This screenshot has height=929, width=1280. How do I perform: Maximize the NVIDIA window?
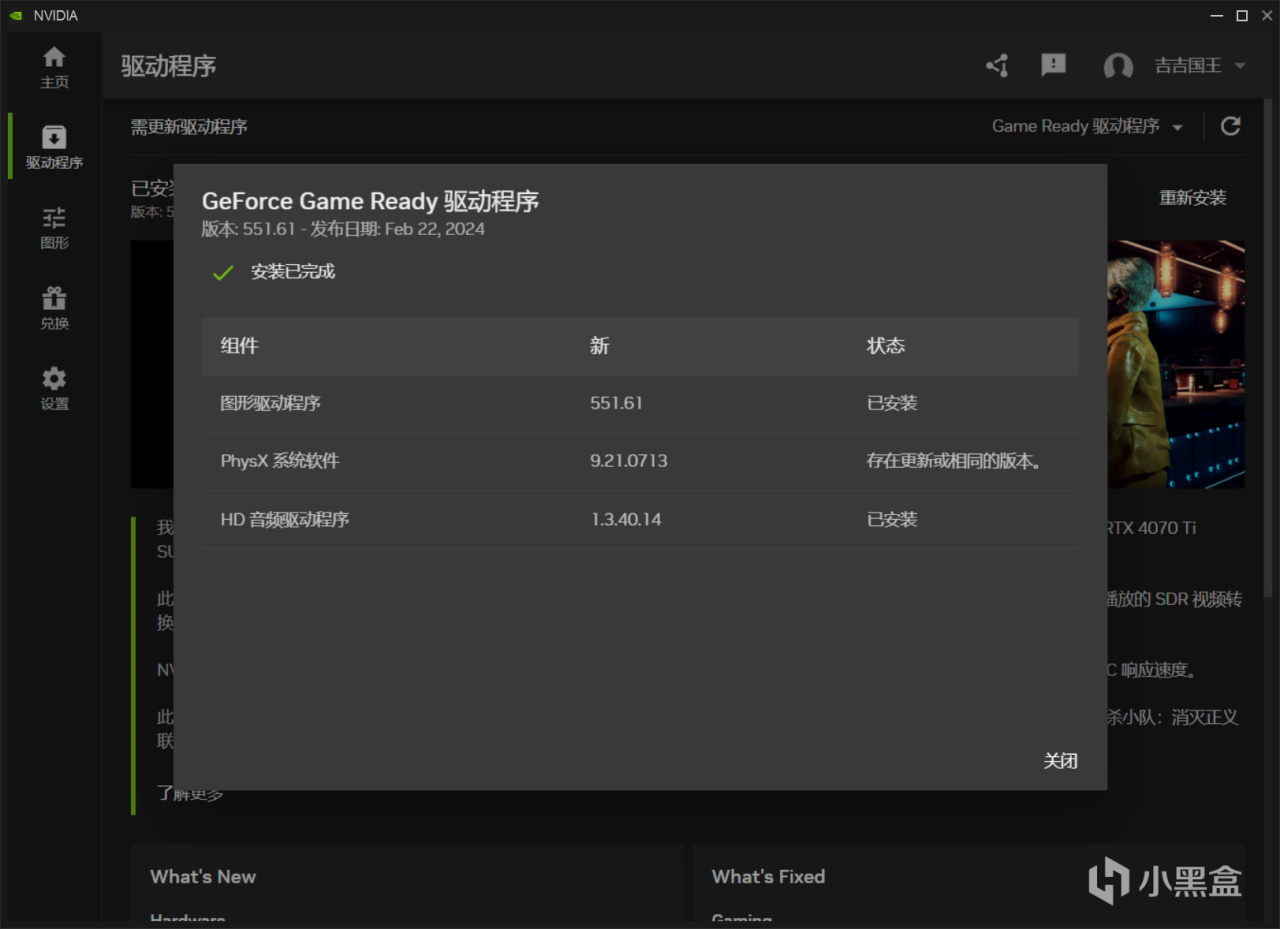[1242, 15]
